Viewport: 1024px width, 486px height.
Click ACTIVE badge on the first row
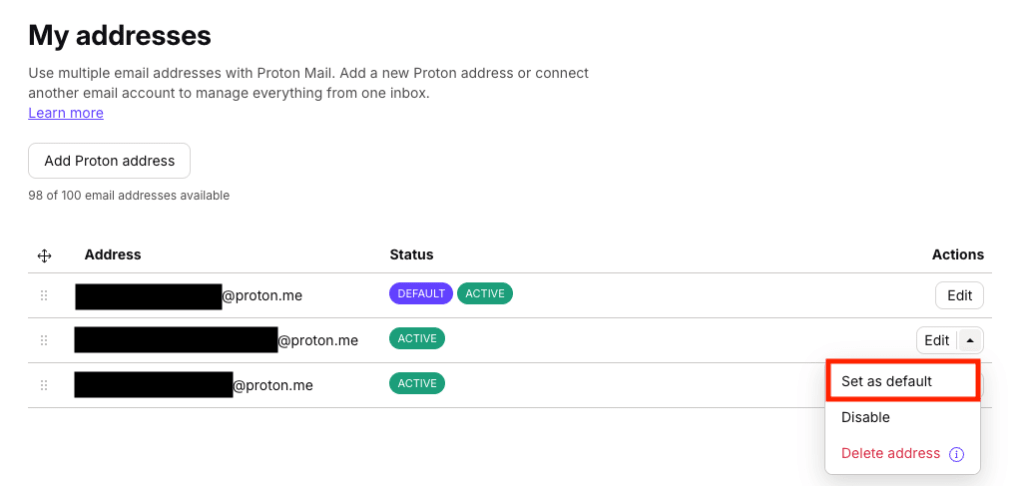485,293
